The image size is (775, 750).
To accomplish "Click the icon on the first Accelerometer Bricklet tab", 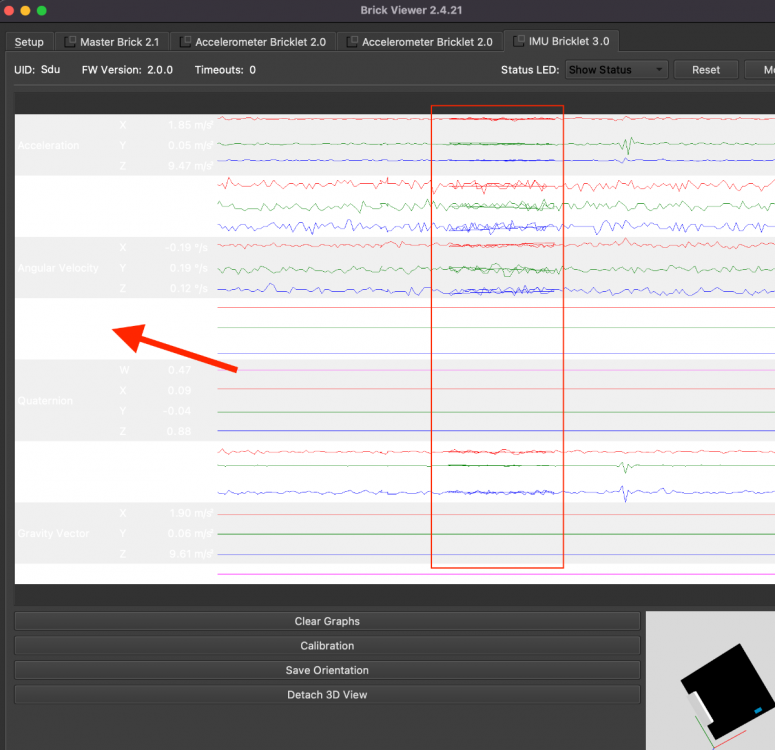I will tap(185, 42).
